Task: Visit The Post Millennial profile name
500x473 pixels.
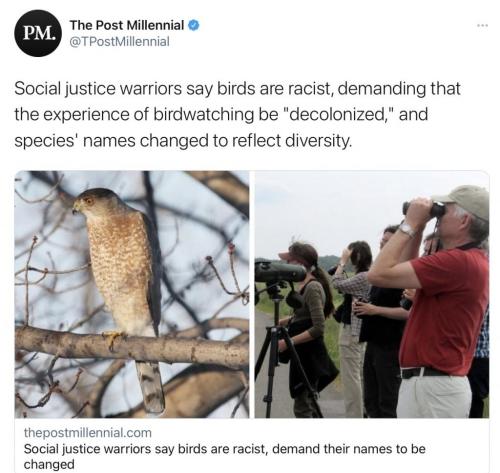Action: 127,25
